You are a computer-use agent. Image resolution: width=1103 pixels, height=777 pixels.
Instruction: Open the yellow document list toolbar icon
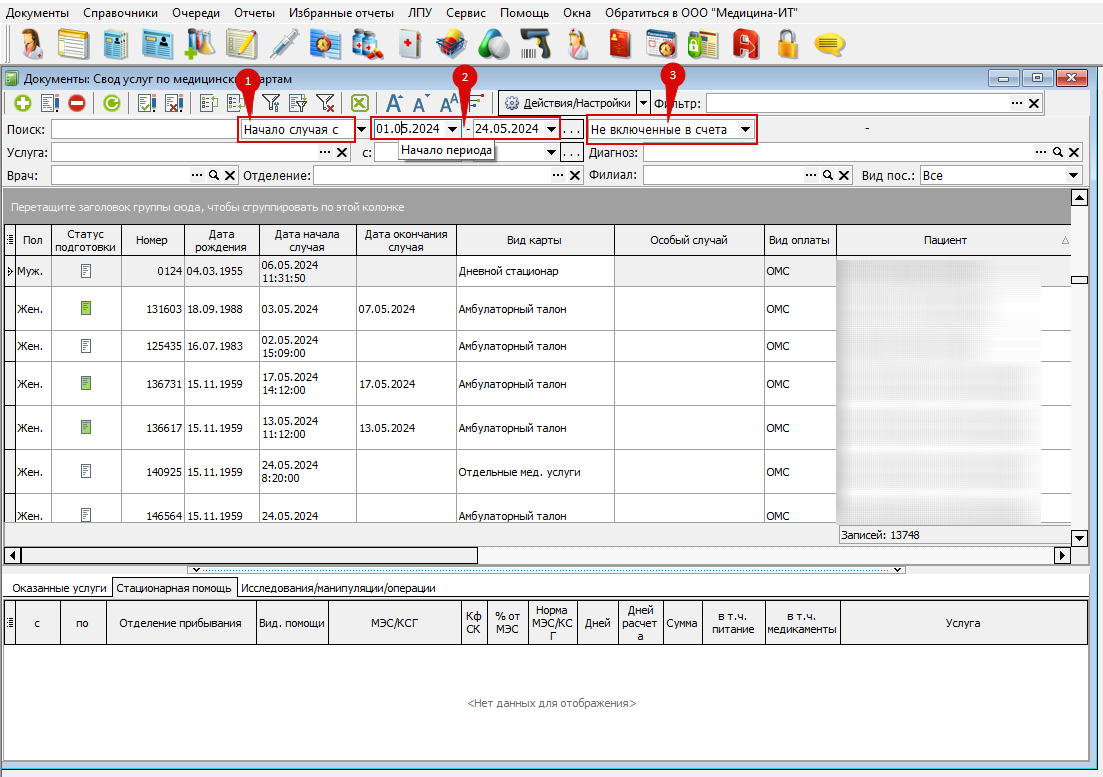click(x=73, y=44)
